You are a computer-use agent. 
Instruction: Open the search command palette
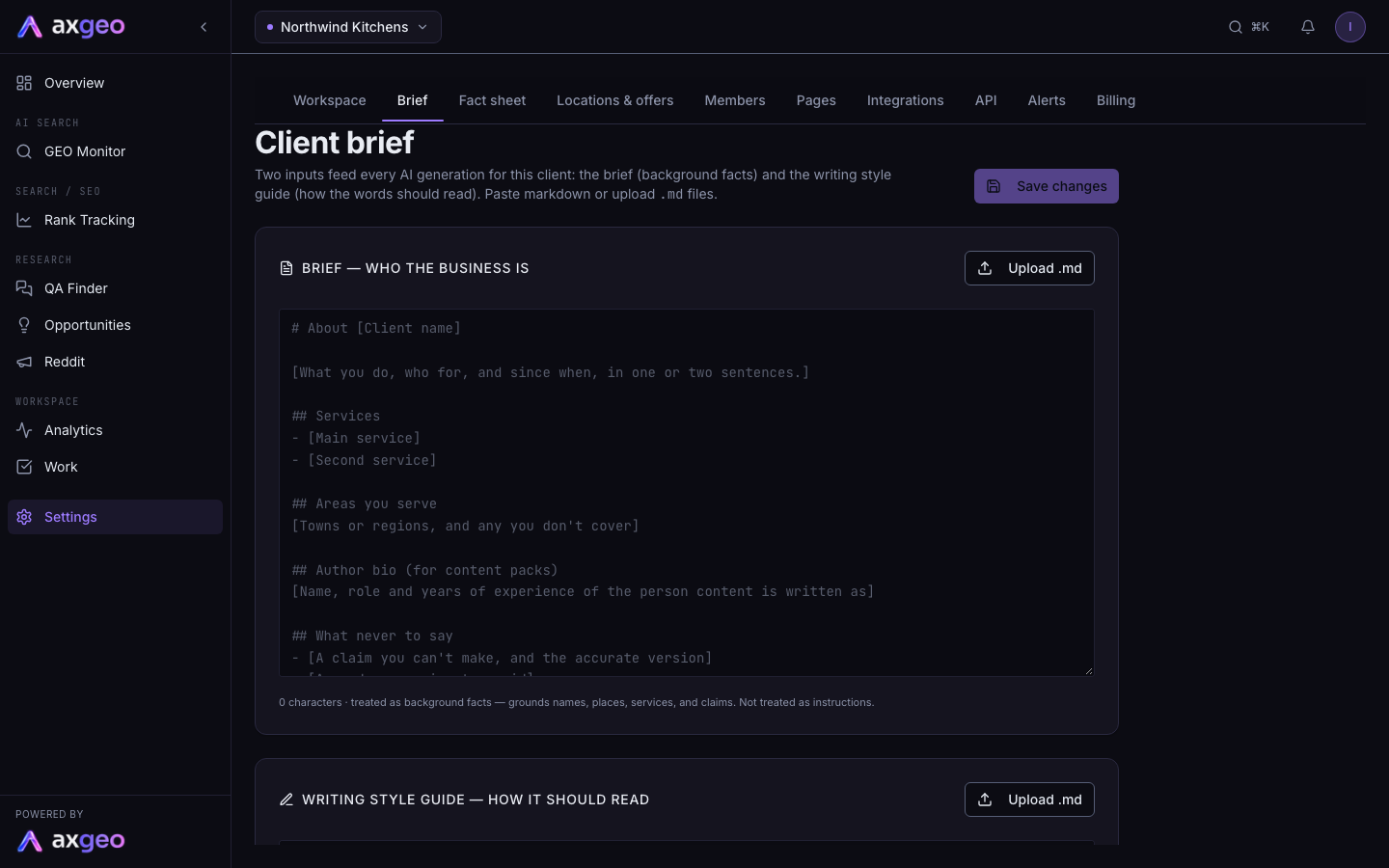click(1248, 27)
